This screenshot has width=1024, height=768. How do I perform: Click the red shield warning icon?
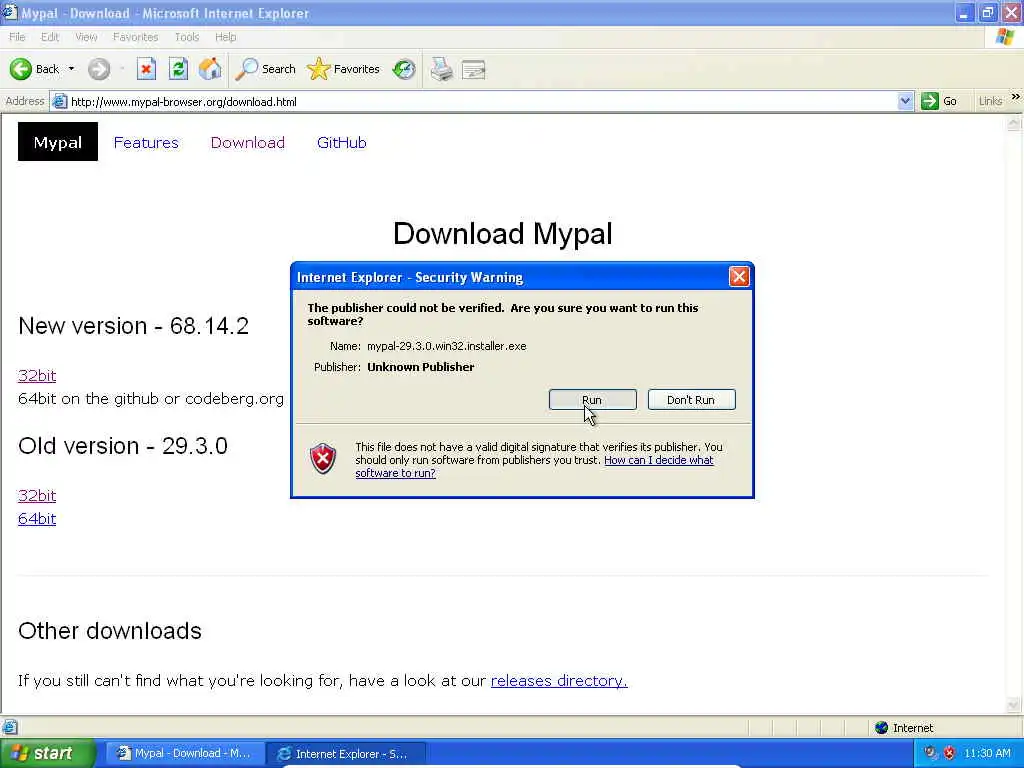click(x=323, y=458)
